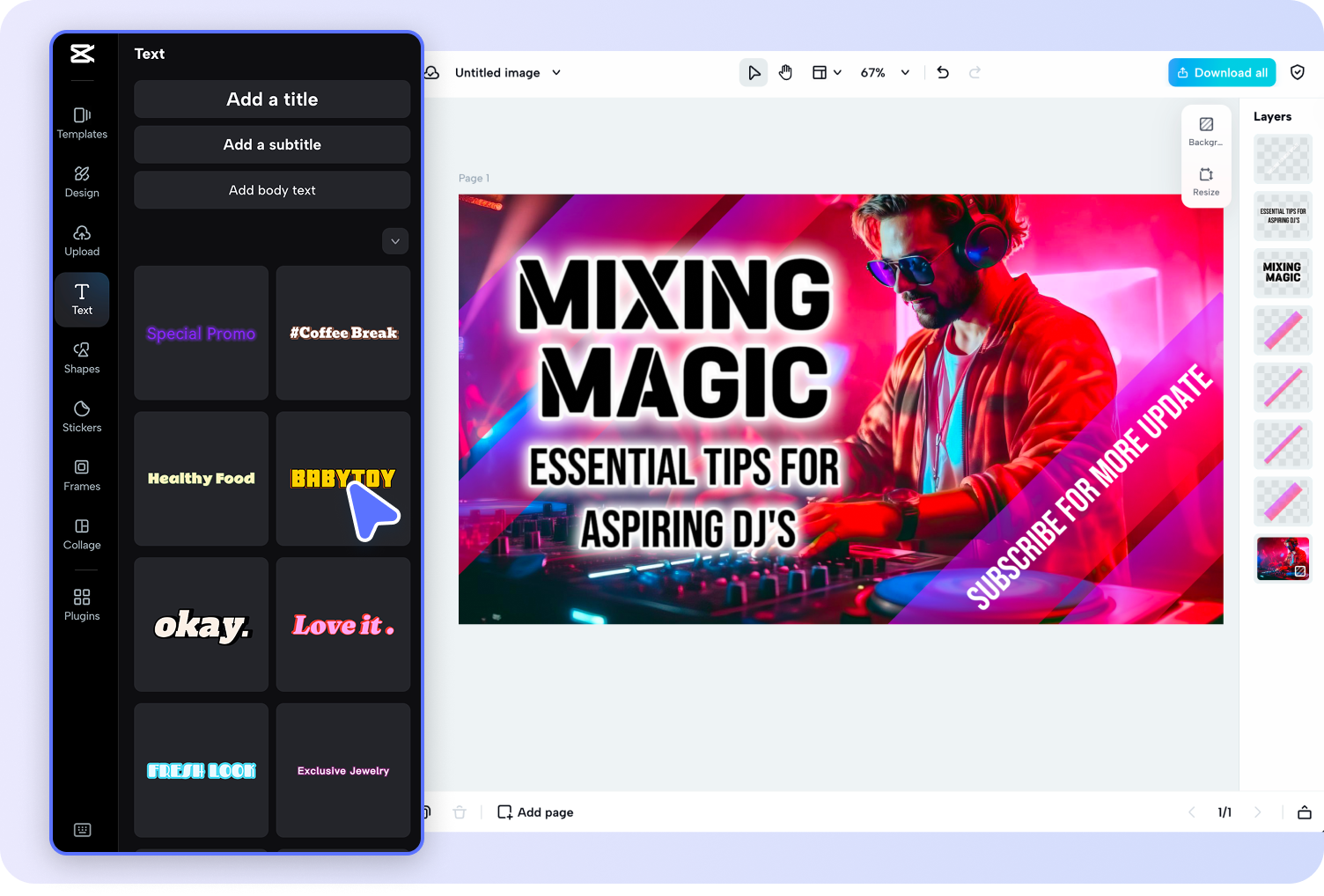Screen dimensions: 1324x896
Task: Click the ESSENTIAL TIPS FOR text on canvas
Action: 684,466
